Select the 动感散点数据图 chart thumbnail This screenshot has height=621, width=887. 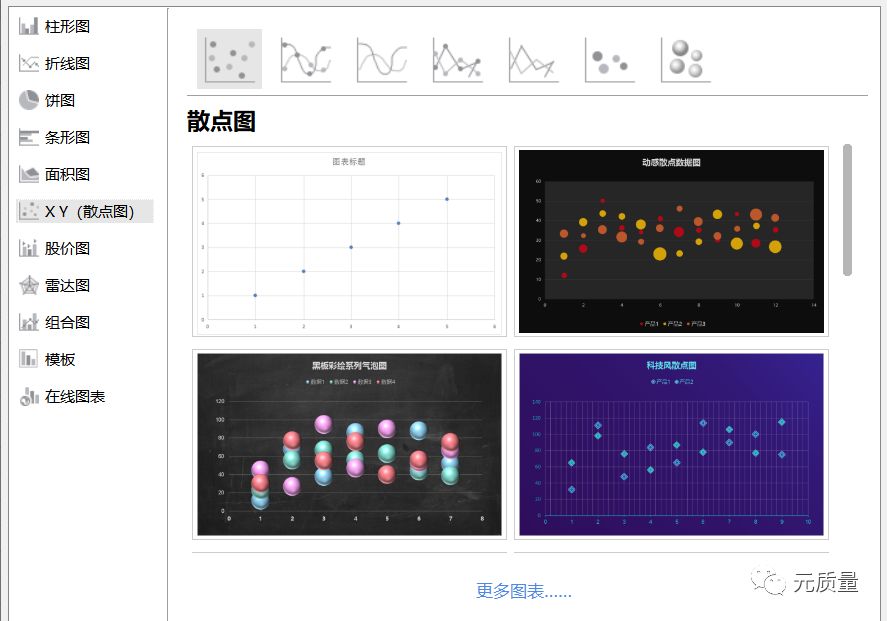pyautogui.click(x=670, y=240)
